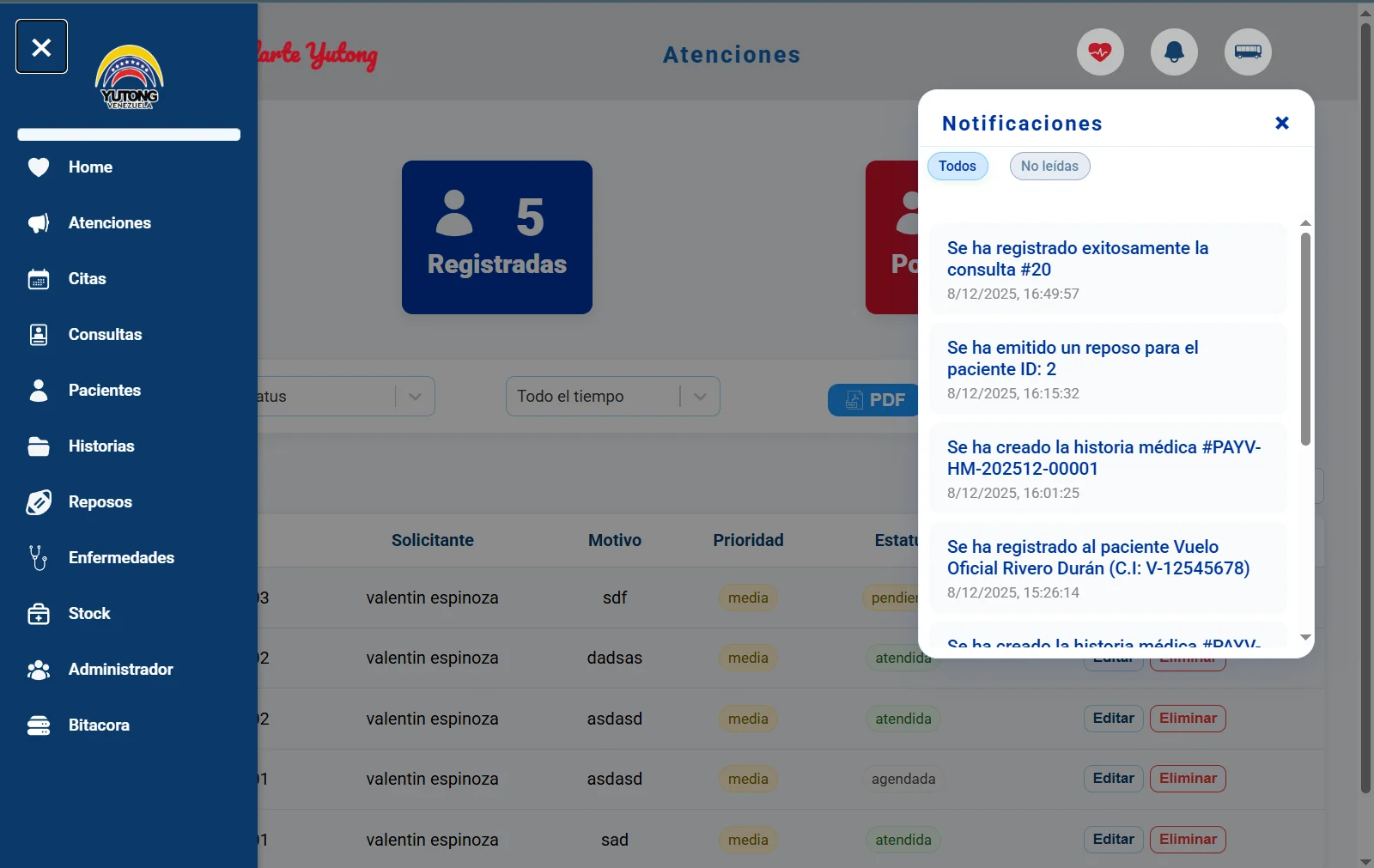The image size is (1374, 868).
Task: Open notification about paciente Vuelo Oficial Rivero
Action: pyautogui.click(x=1109, y=568)
